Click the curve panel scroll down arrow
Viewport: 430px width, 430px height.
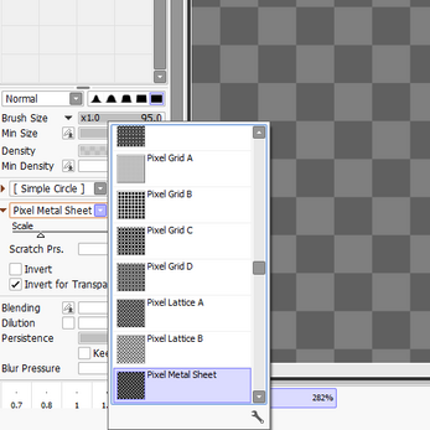160,77
